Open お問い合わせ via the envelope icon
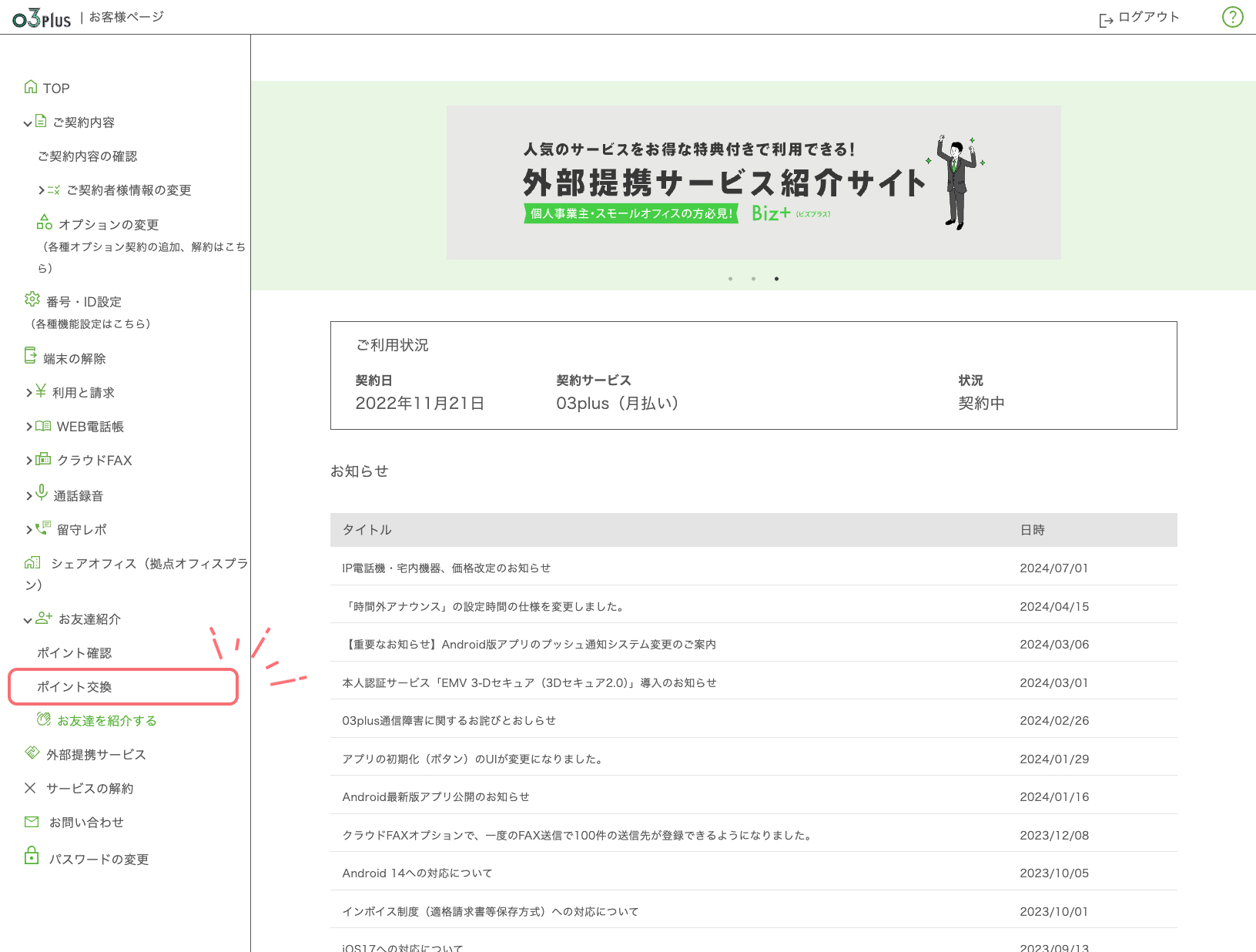The width and height of the screenshot is (1256, 952). point(31,822)
